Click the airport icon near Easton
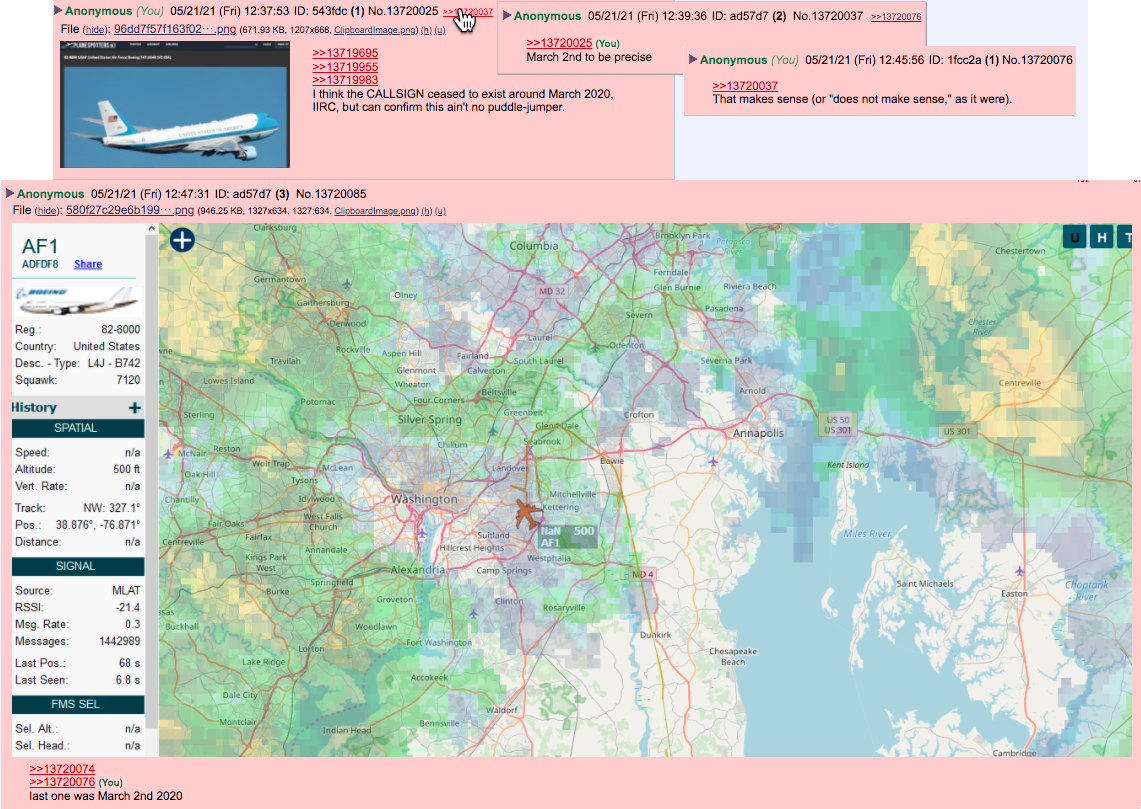The height and width of the screenshot is (809, 1141). coord(1019,571)
